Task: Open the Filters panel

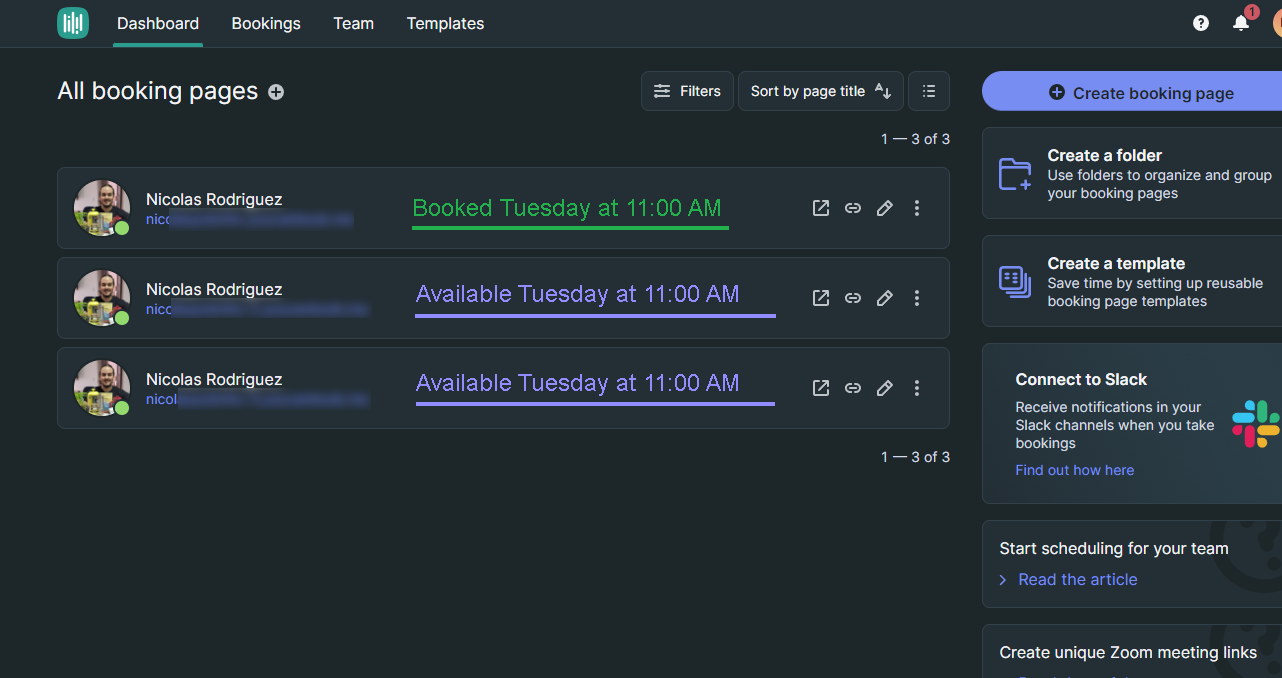Action: point(687,91)
